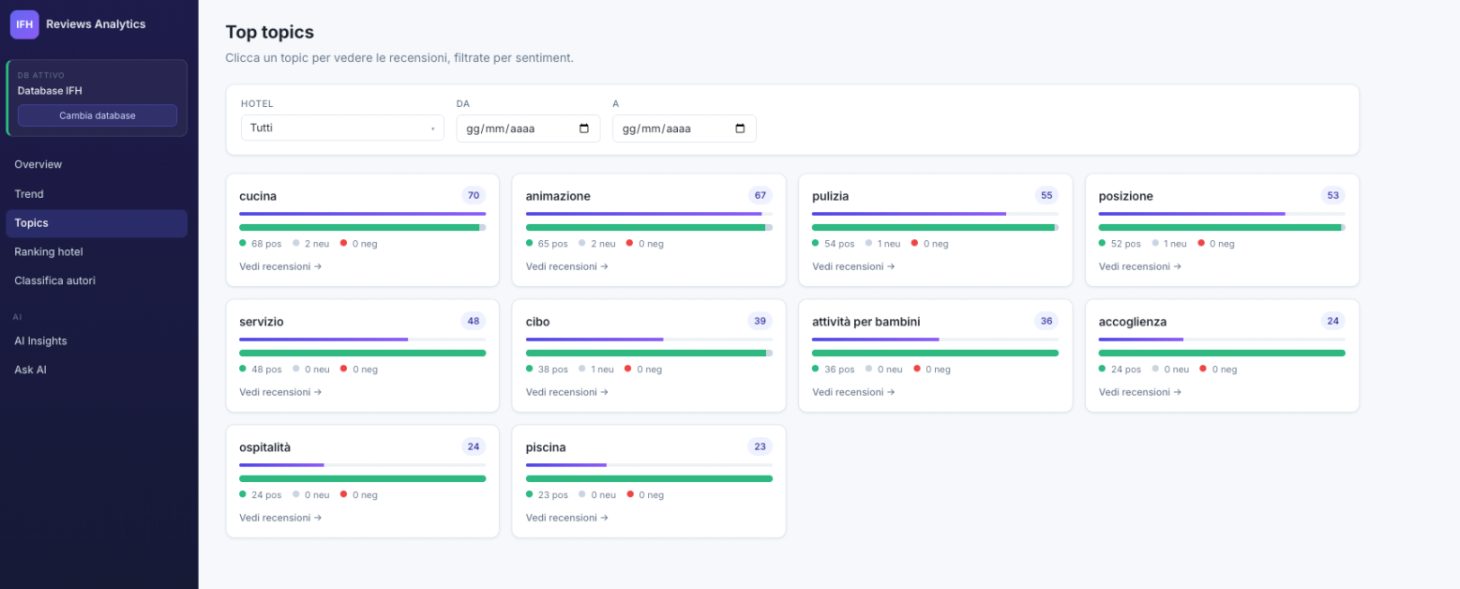The height and width of the screenshot is (589, 1460).
Task: Click the pulizia topic title
Action: [x=830, y=196]
